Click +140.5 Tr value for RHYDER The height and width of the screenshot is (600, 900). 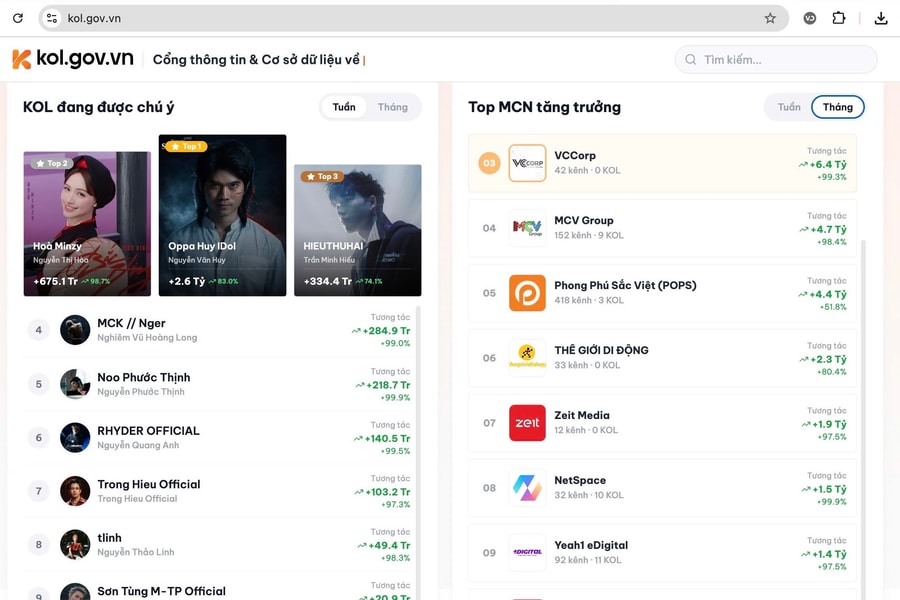387,438
